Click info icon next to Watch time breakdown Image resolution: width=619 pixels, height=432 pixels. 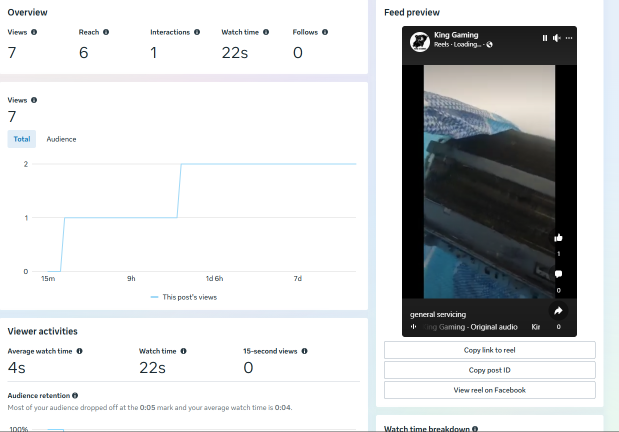coord(475,429)
